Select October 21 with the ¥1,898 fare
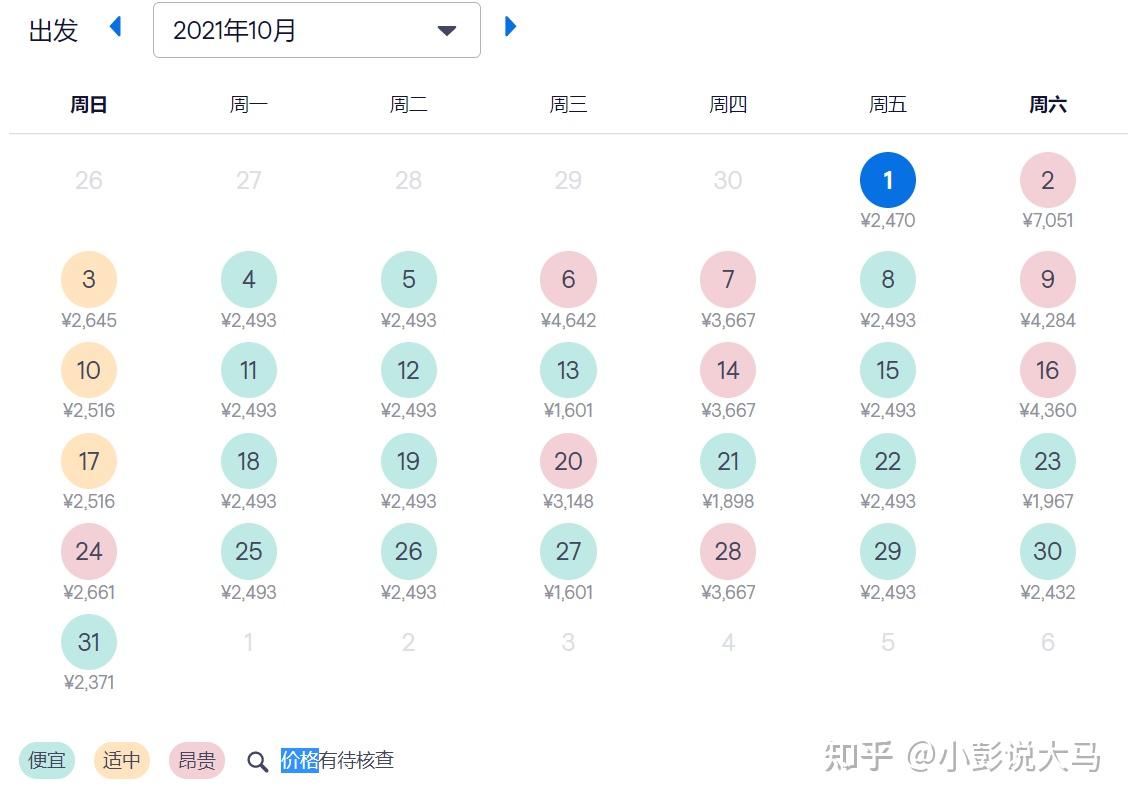 (x=727, y=461)
